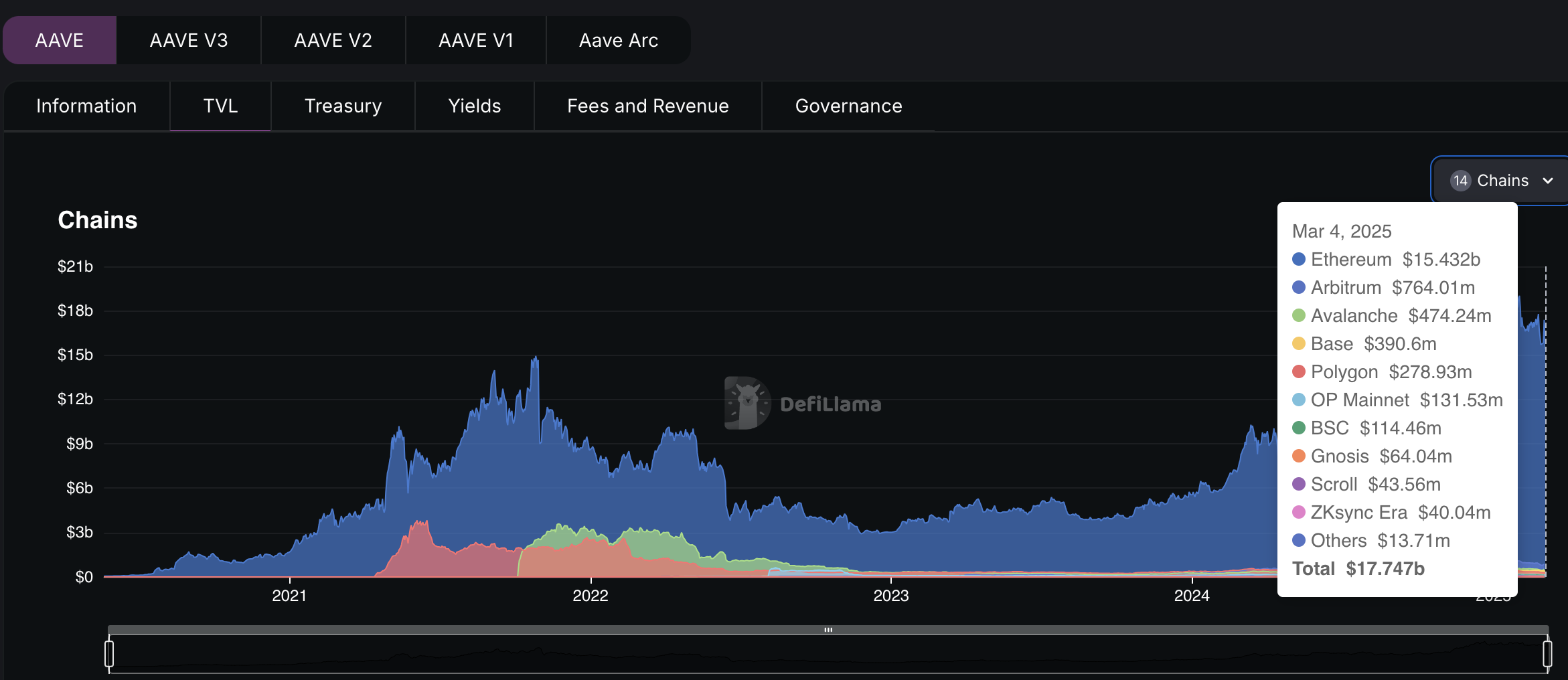
Task: Click the range bar center grip
Action: [x=828, y=630]
